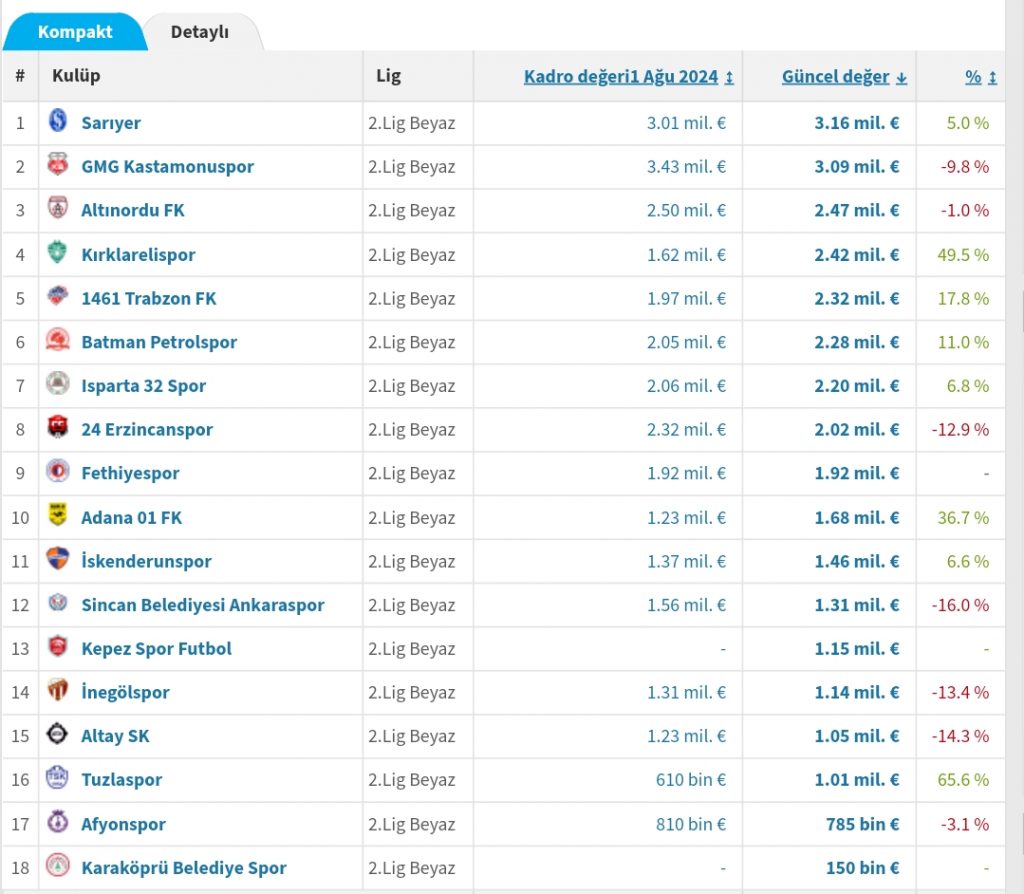
Task: Open the Altay SK club link
Action: pos(115,737)
